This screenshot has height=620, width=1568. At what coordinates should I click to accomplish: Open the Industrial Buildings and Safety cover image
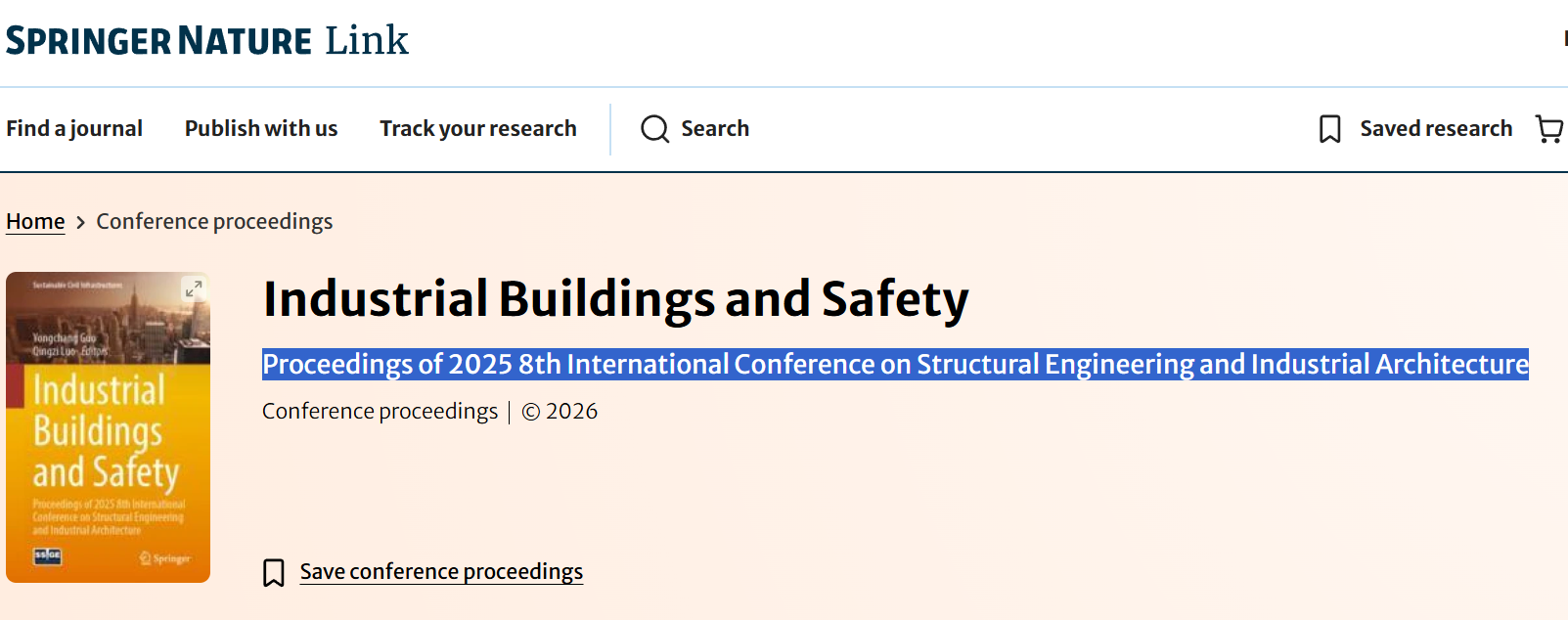108,427
